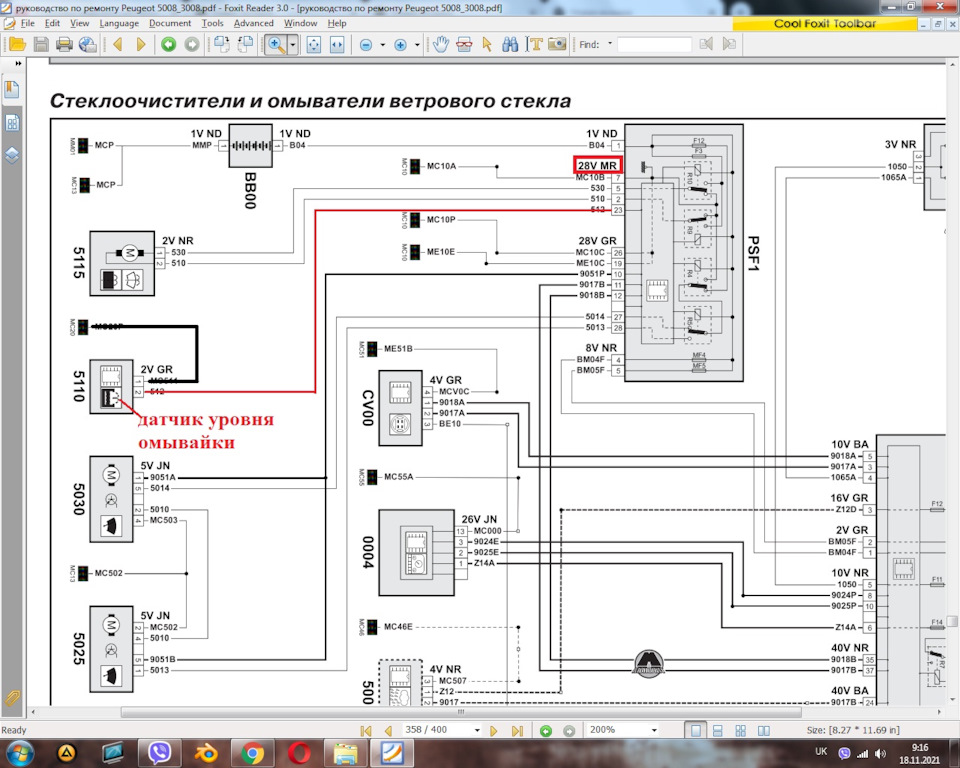Open the Language menu

(x=119, y=23)
